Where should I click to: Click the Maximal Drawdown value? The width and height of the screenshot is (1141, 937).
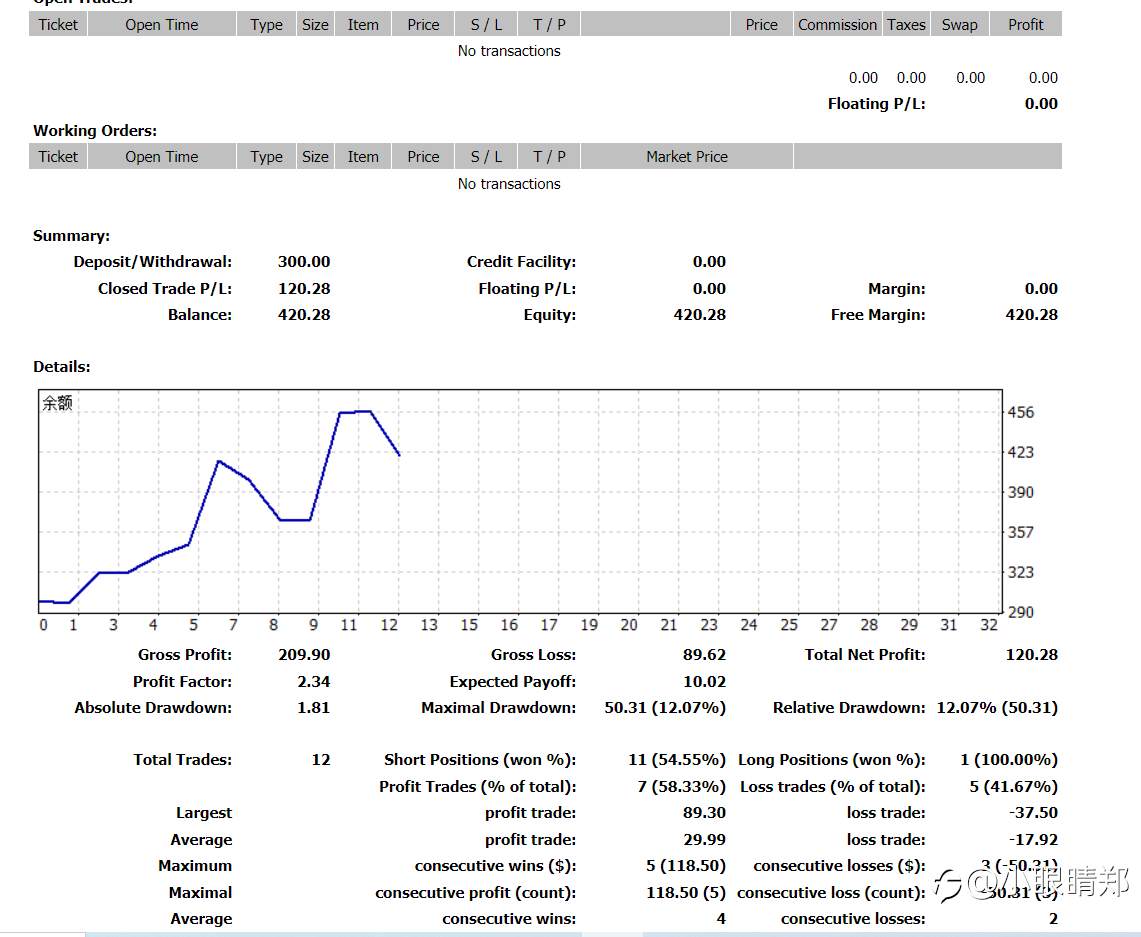665,708
